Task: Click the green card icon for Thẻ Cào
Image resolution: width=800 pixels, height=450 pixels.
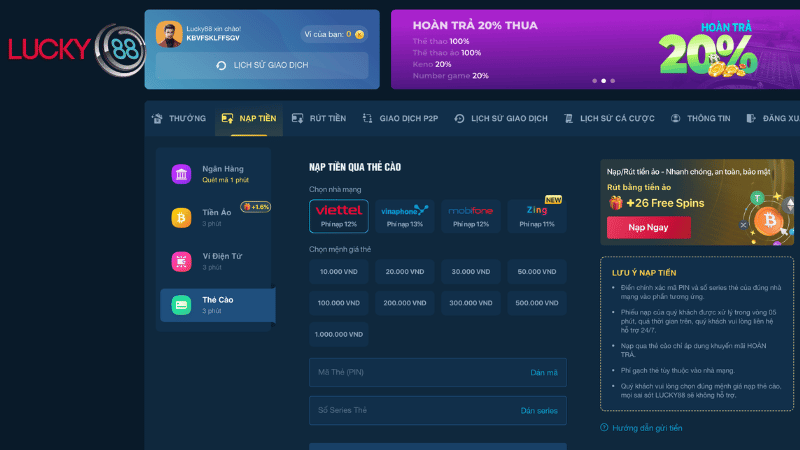Action: pos(181,305)
